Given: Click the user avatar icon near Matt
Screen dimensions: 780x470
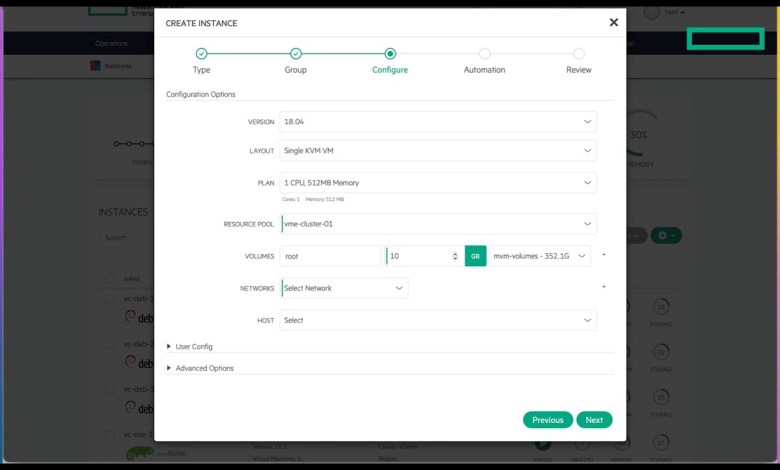Looking at the screenshot, I should [x=652, y=12].
